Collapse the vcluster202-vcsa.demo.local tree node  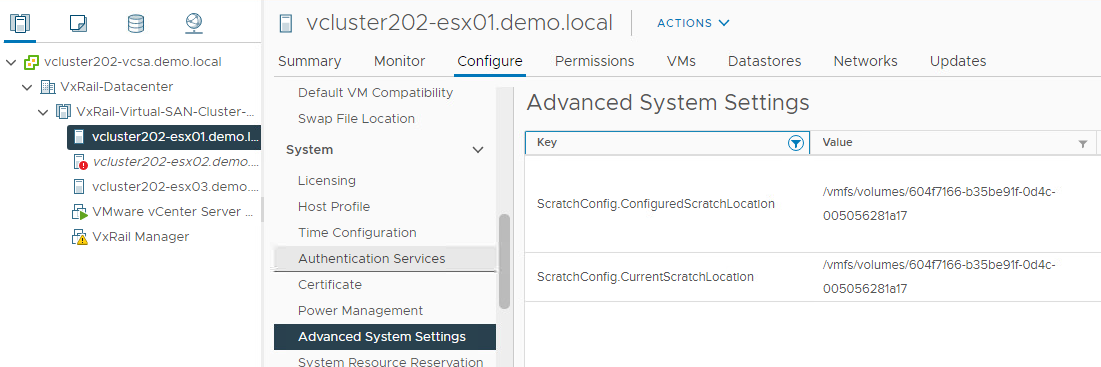11,62
